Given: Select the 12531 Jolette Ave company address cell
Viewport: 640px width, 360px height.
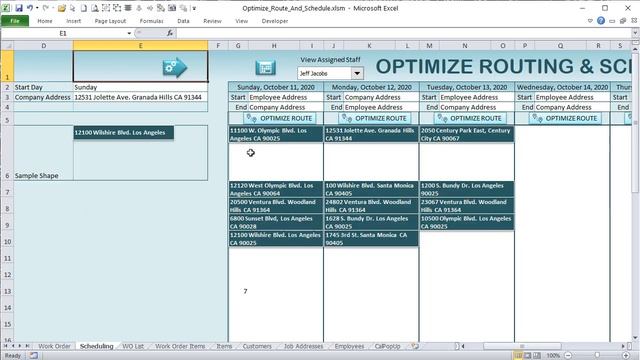Looking at the screenshot, I should [x=140, y=97].
